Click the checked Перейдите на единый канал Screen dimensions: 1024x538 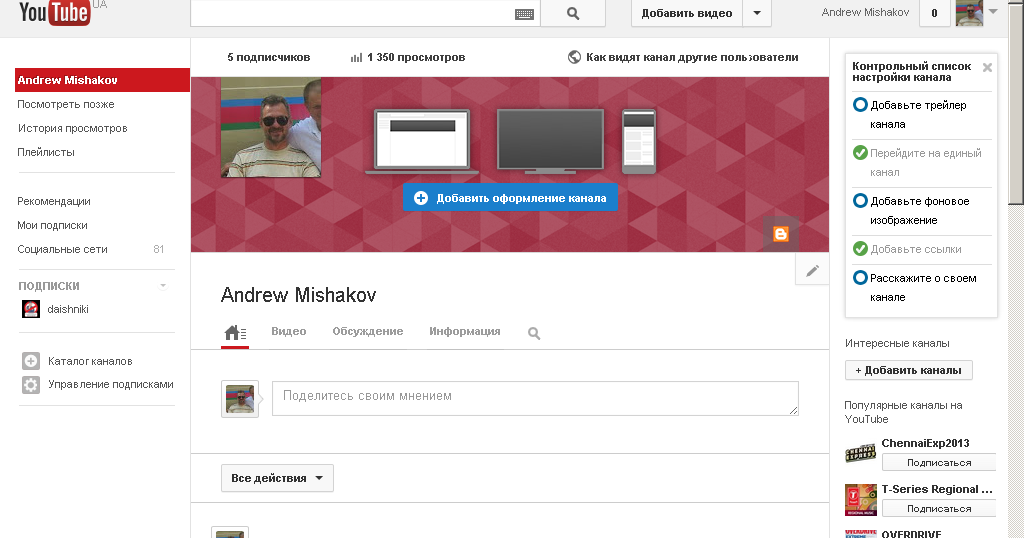click(x=921, y=163)
